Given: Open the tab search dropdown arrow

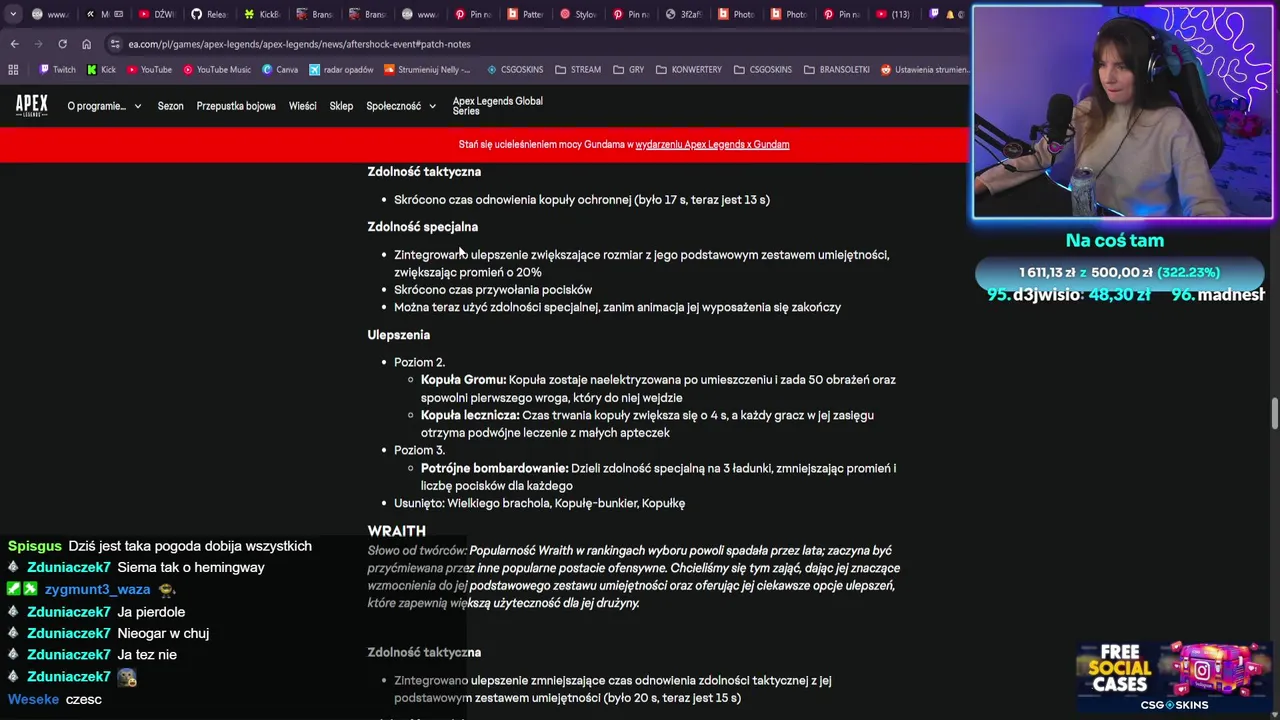Looking at the screenshot, I should click(x=12, y=14).
